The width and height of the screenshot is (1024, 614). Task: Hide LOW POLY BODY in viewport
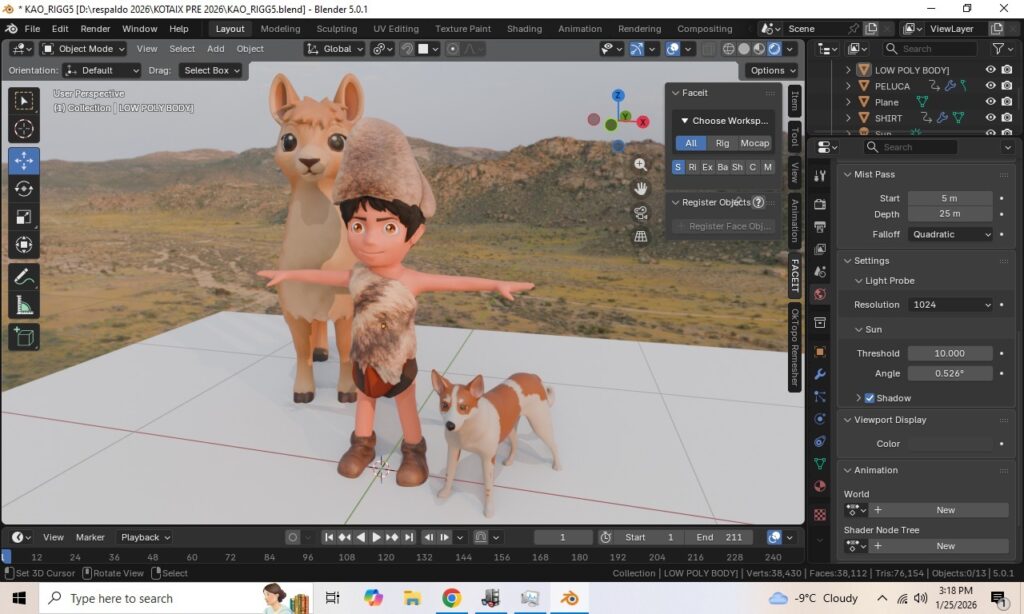pyautogui.click(x=991, y=70)
